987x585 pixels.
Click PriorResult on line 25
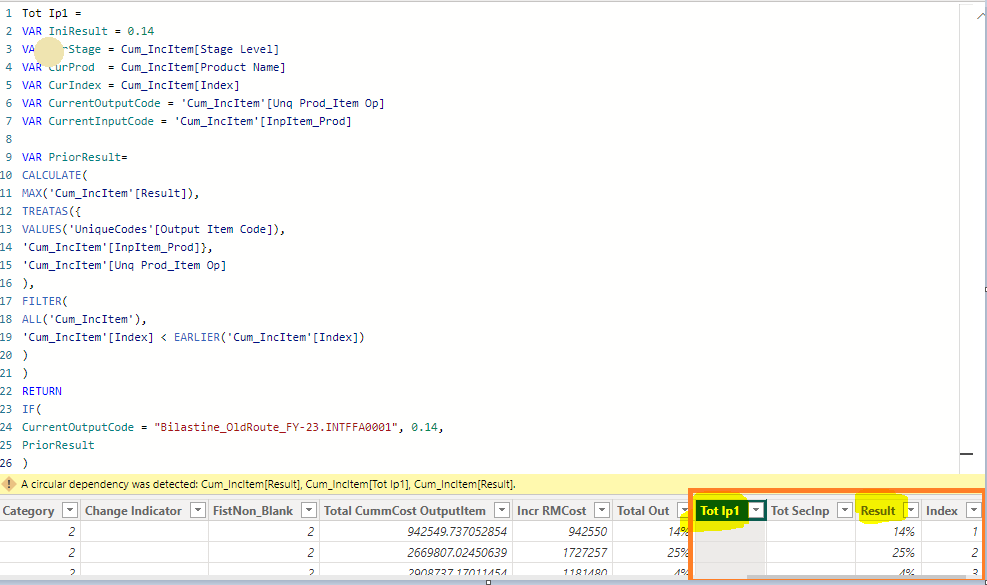click(x=58, y=445)
